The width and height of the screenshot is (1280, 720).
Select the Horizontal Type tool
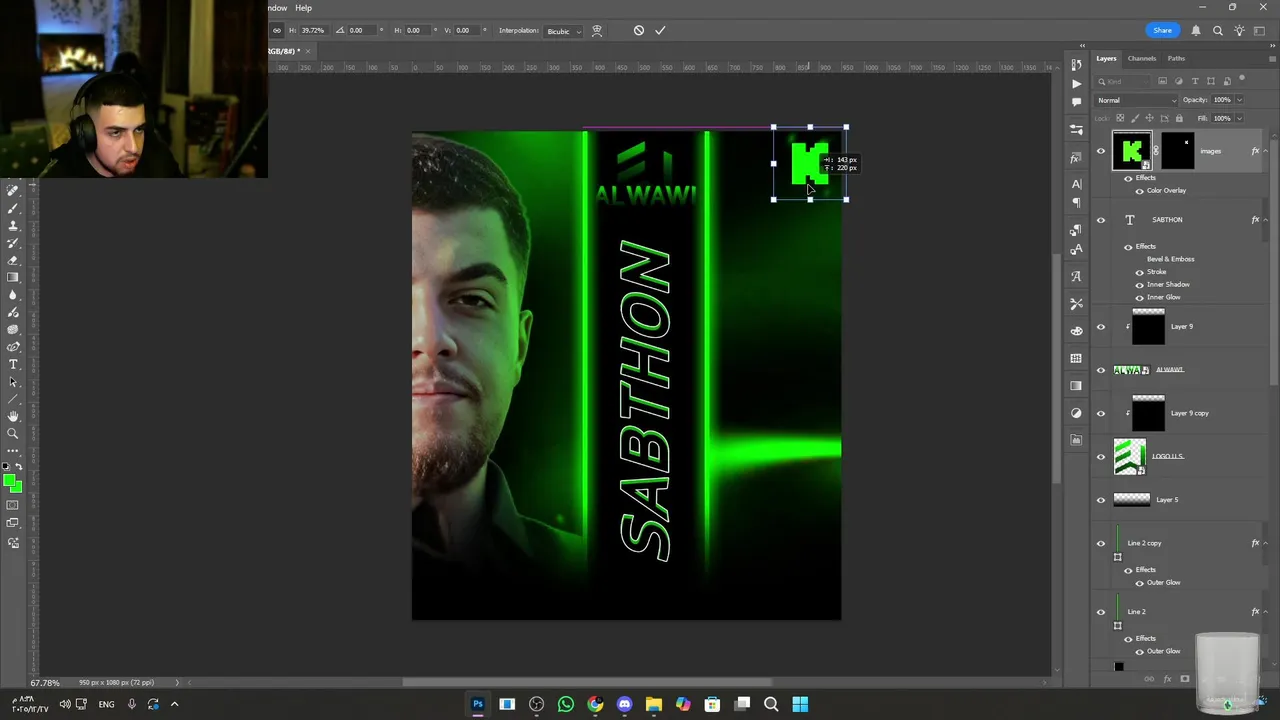tap(13, 364)
